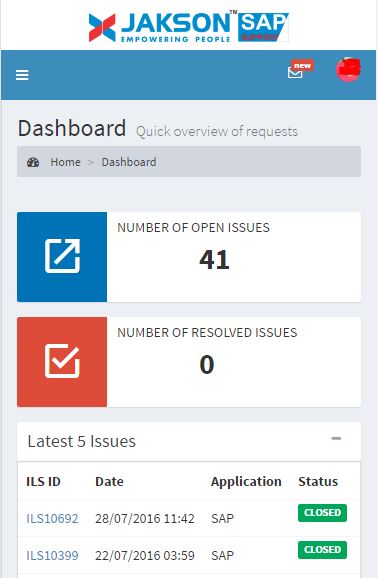
Task: Click the Date column header
Action: tap(109, 481)
